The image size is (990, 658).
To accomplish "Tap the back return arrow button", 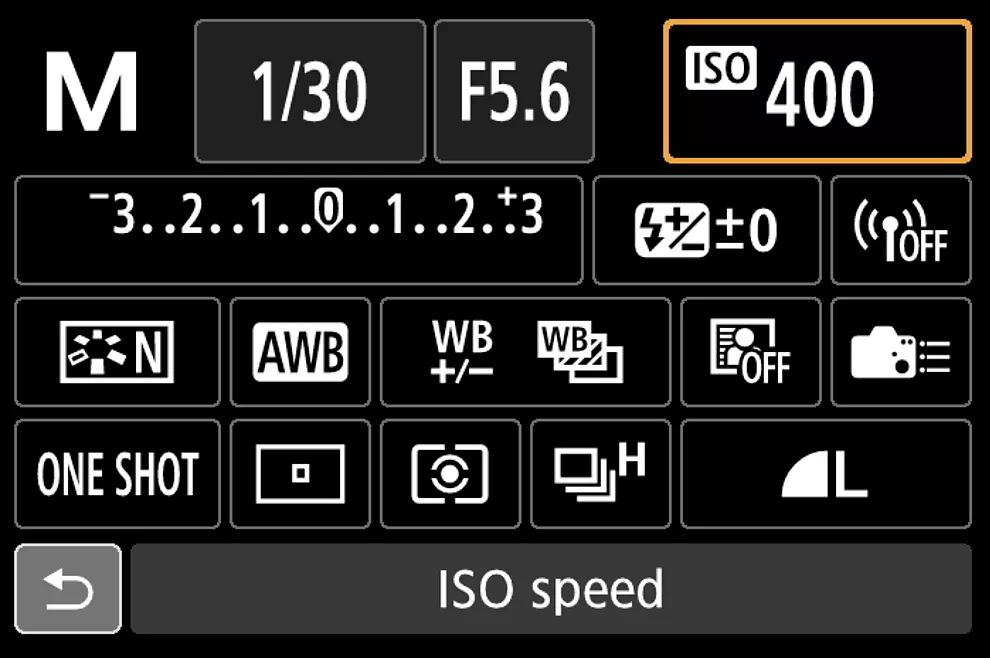I will click(68, 589).
